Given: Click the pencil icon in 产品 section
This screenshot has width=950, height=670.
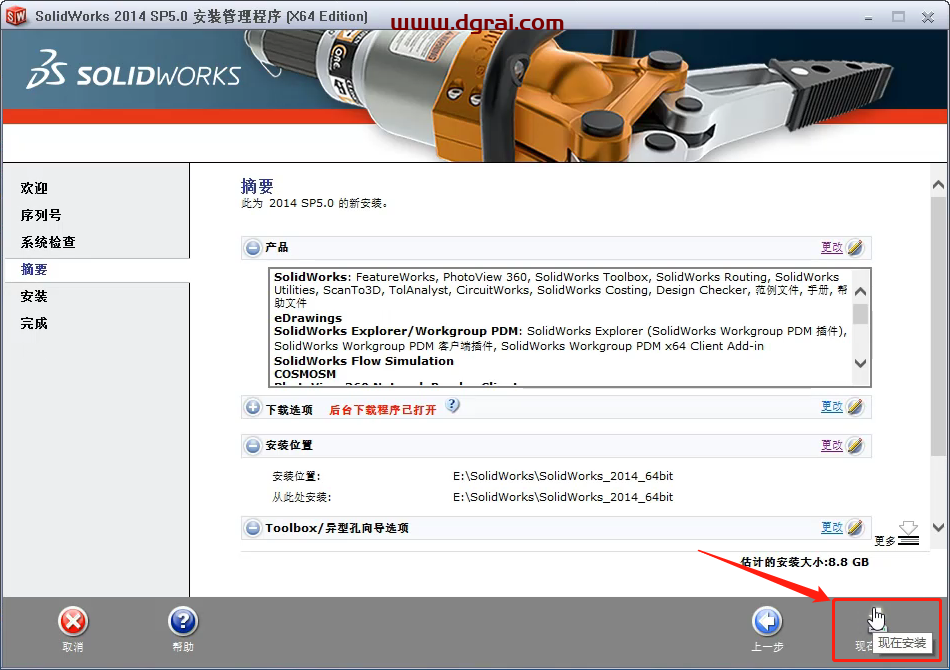Looking at the screenshot, I should click(855, 247).
